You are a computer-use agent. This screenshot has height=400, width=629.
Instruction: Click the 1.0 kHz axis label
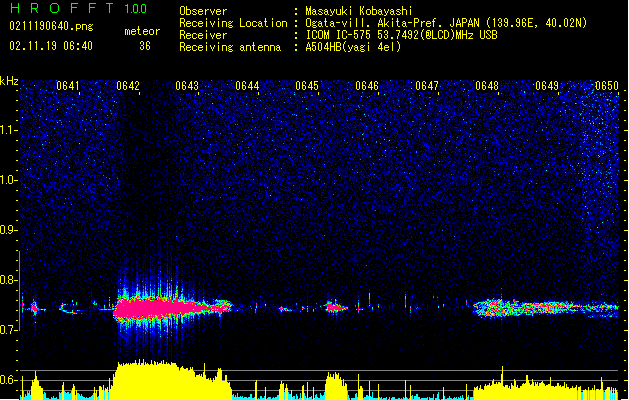pyautogui.click(x=9, y=180)
